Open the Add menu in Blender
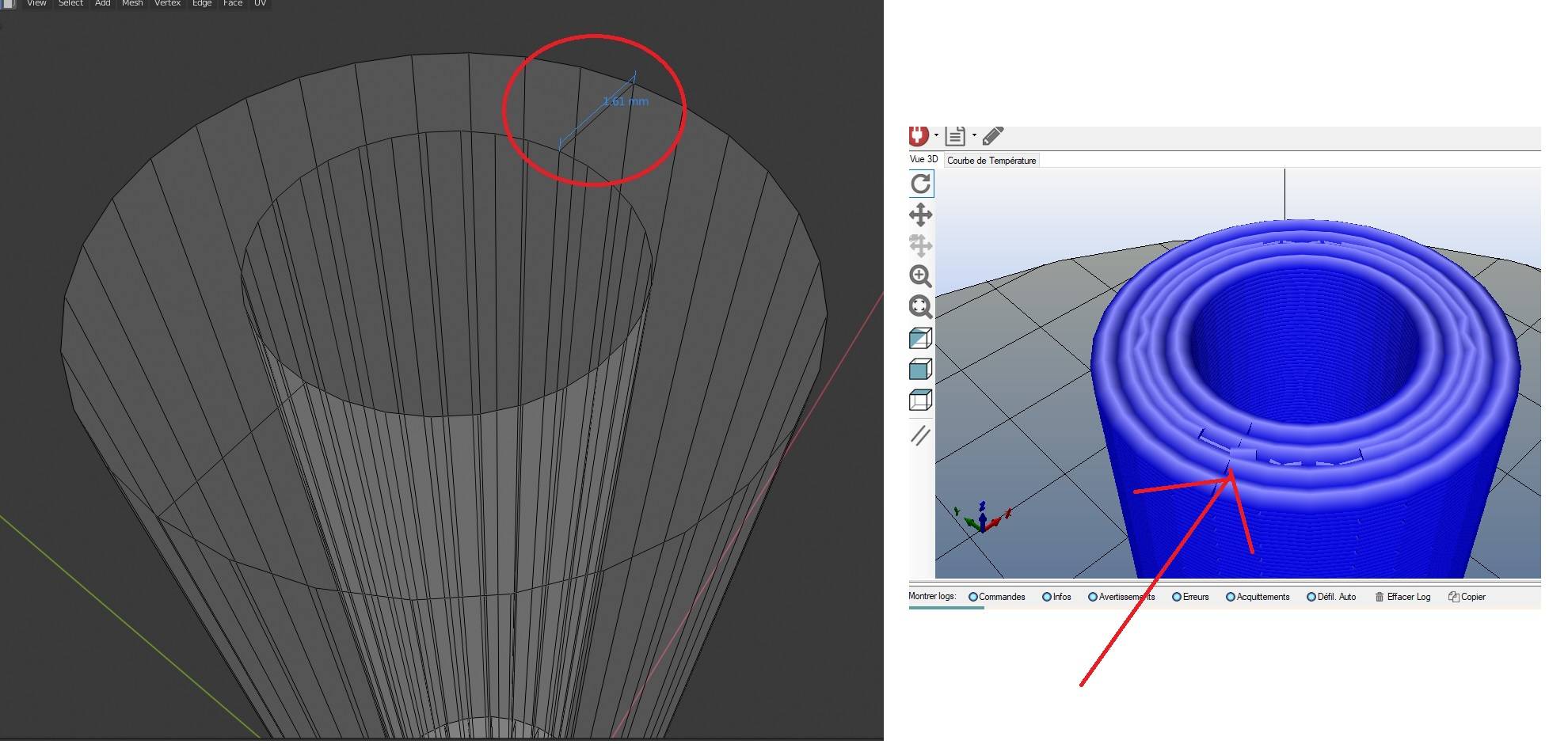Screen dimensions: 1568x744 [x=103, y=4]
